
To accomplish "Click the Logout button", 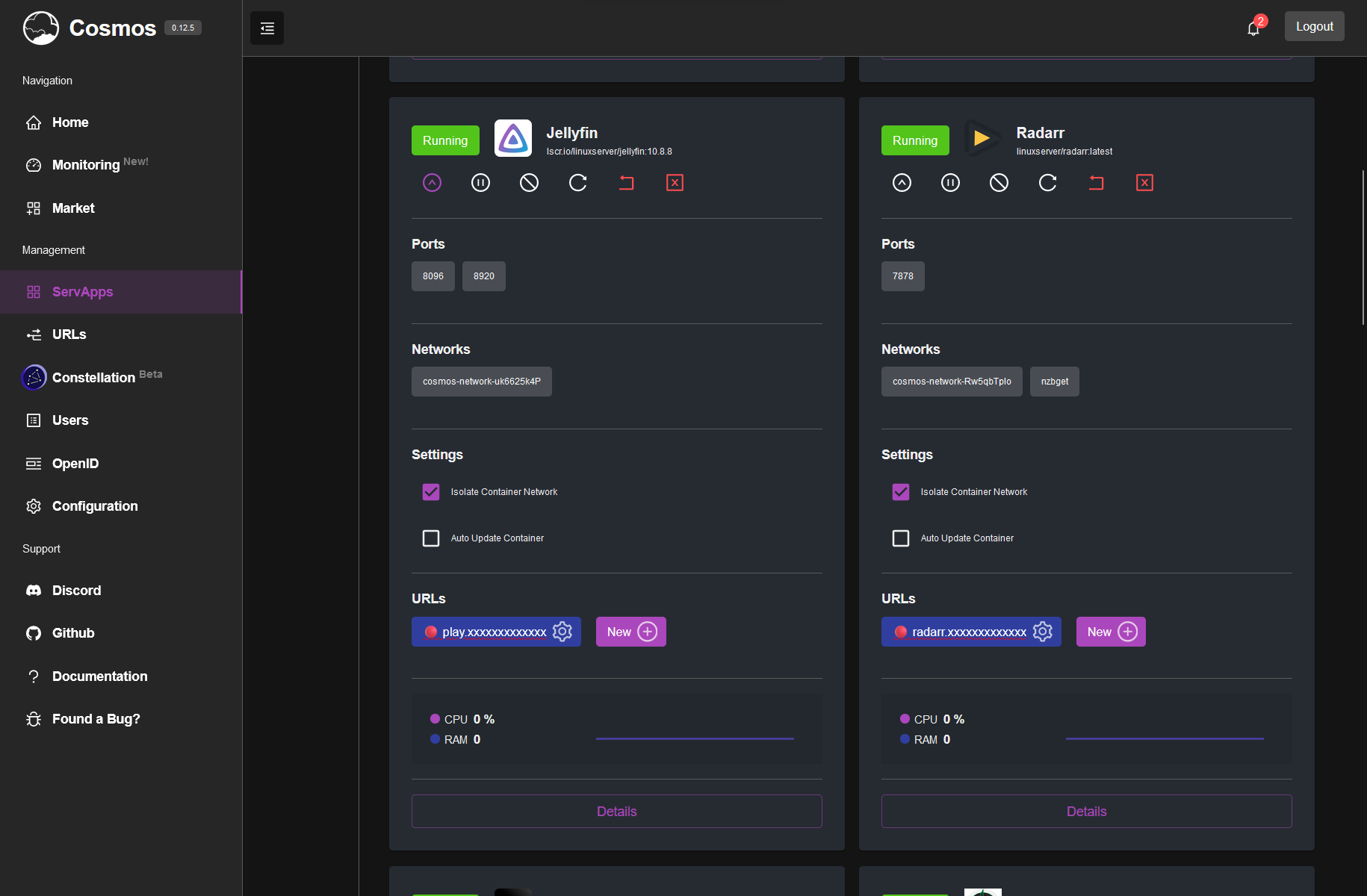I will [x=1314, y=26].
